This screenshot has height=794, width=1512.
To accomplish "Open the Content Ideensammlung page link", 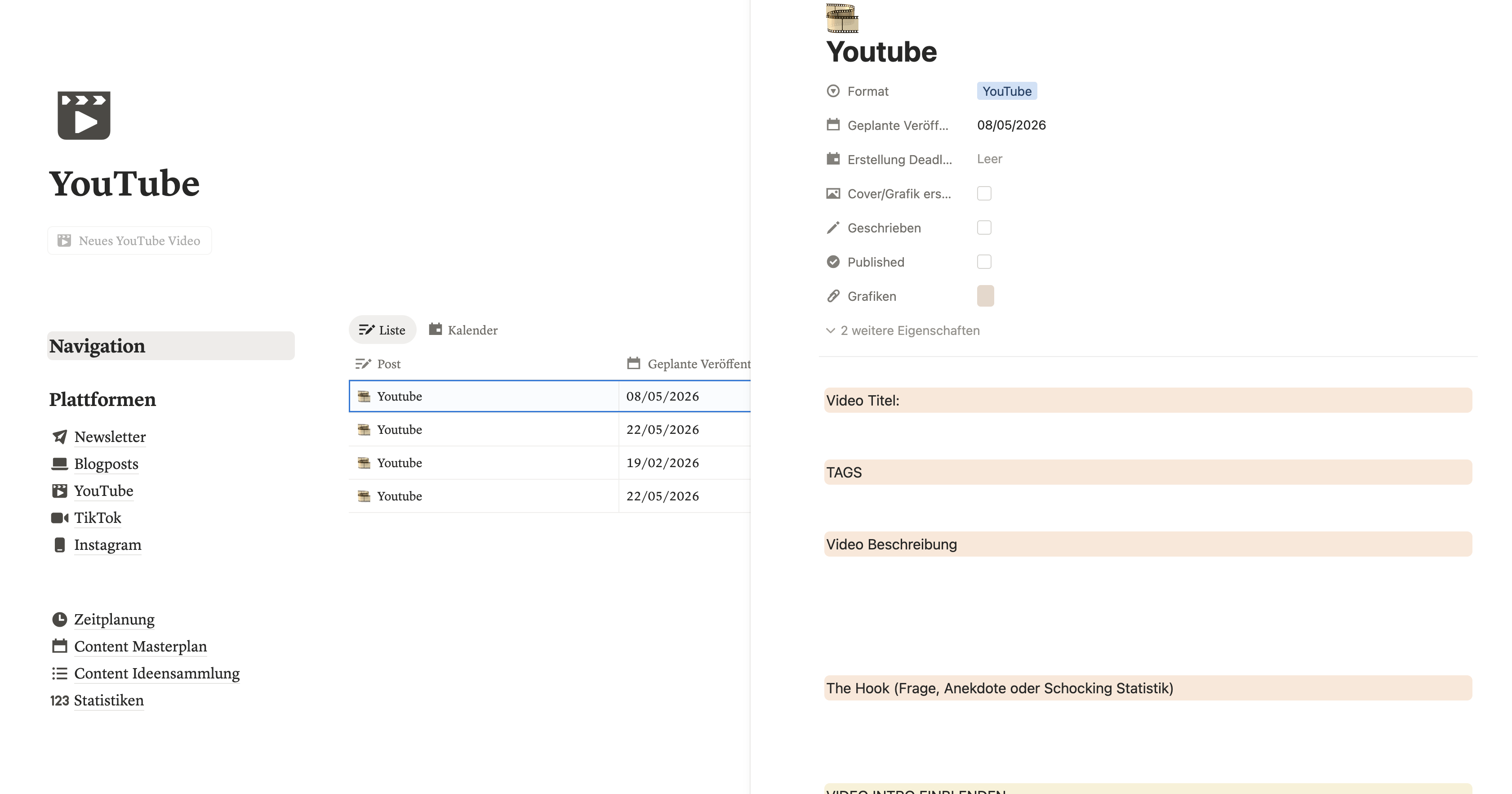I will (x=157, y=674).
